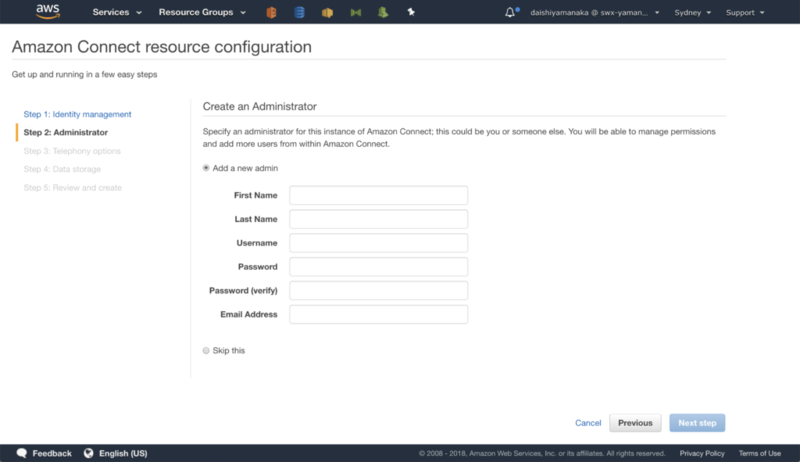Click the globe language icon
This screenshot has width=800, height=462.
pos(89,453)
